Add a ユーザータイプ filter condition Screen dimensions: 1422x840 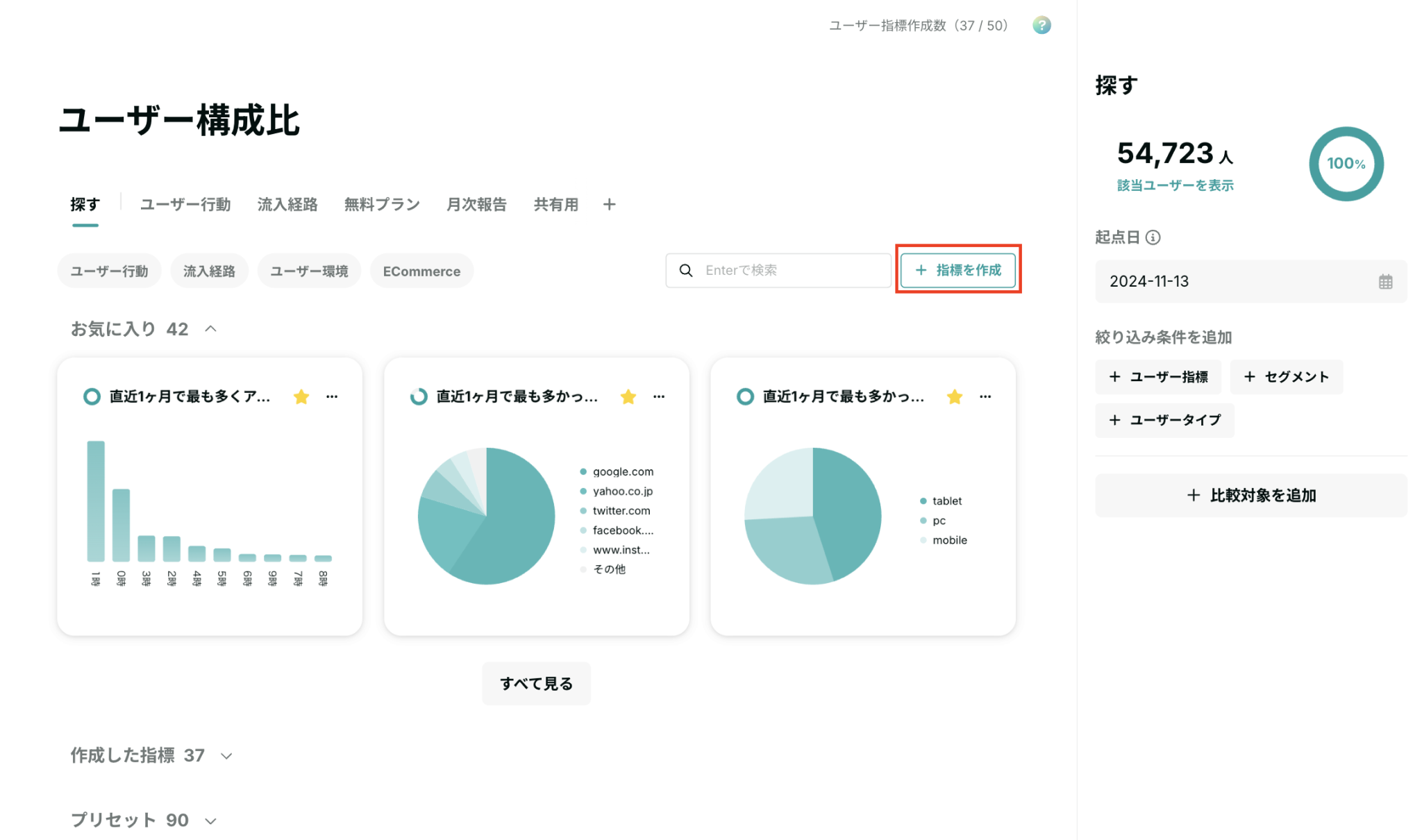coord(1164,420)
